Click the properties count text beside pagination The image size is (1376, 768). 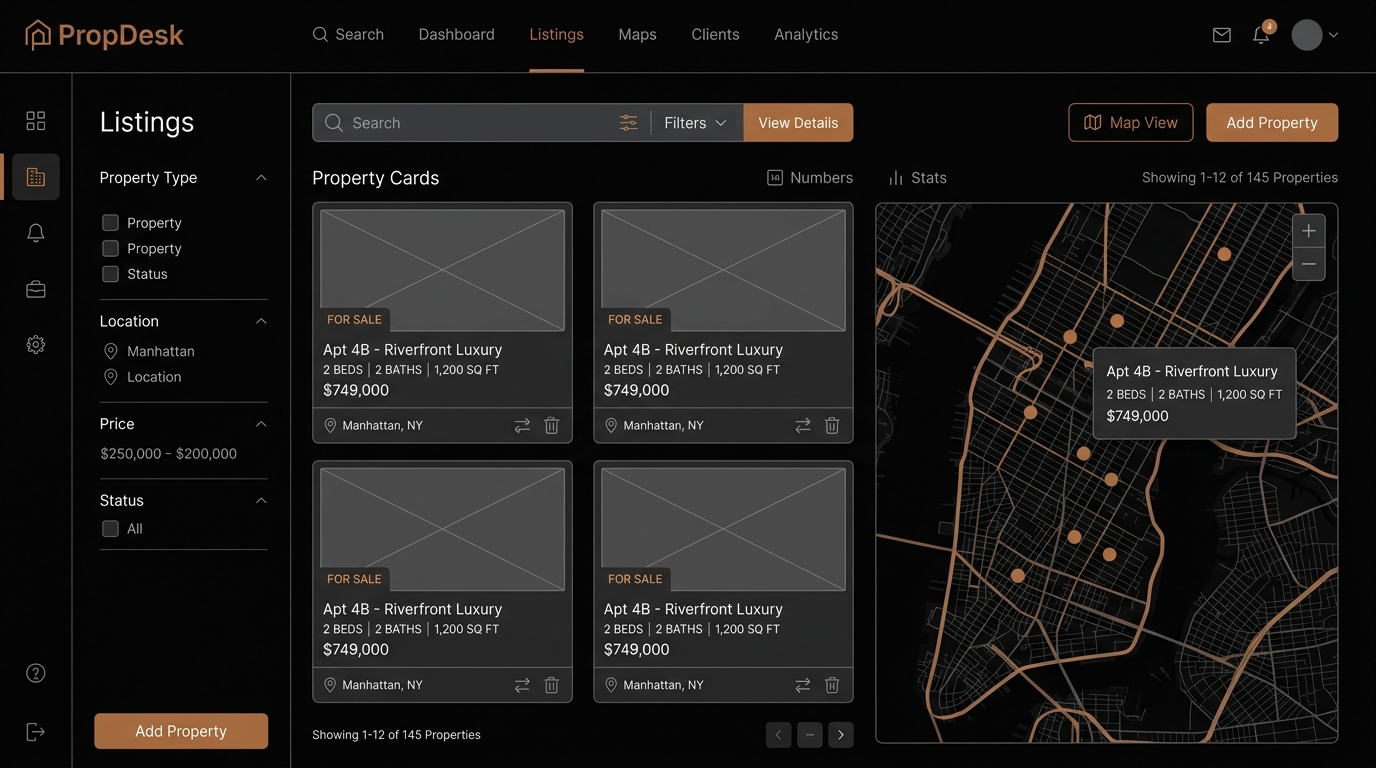click(x=396, y=735)
